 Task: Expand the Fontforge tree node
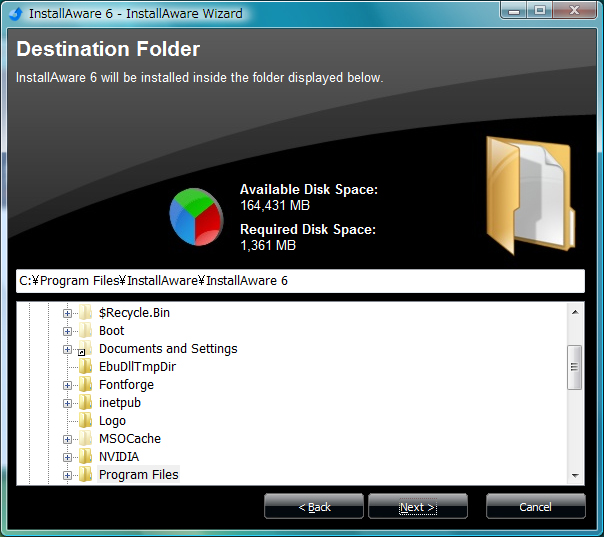(x=67, y=385)
